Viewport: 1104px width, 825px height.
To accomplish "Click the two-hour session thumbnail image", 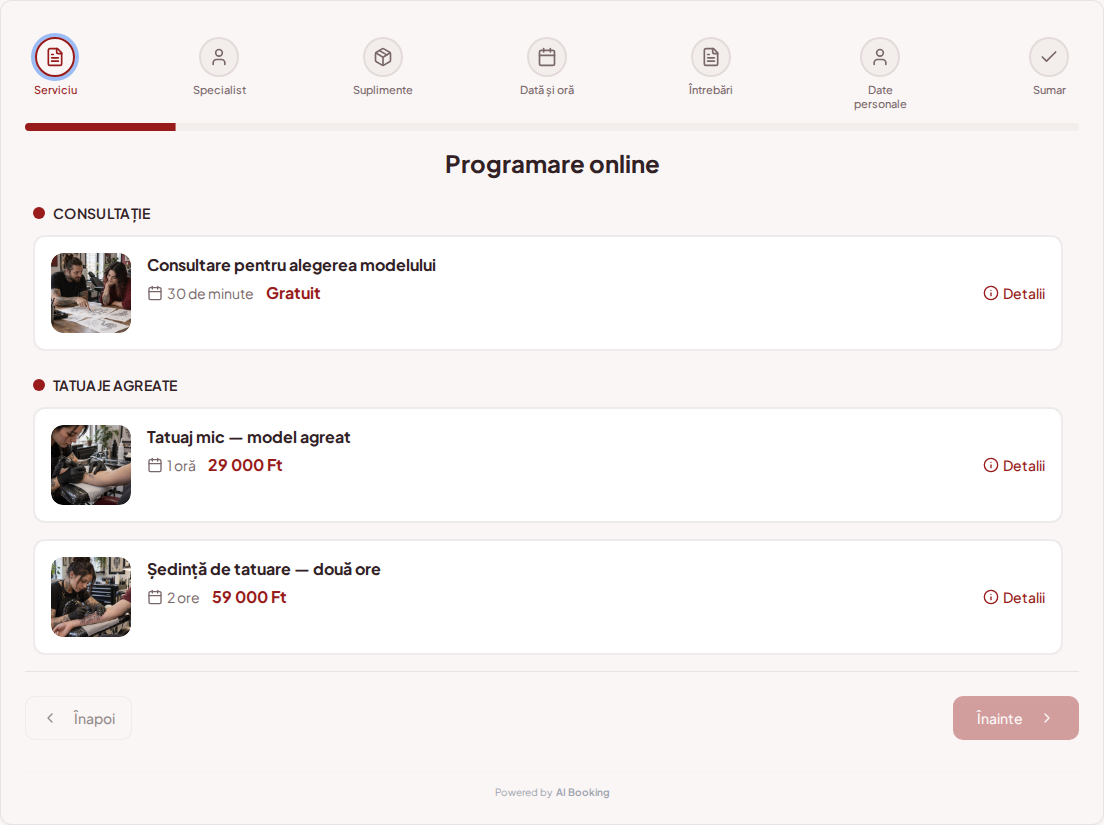I will pos(91,597).
